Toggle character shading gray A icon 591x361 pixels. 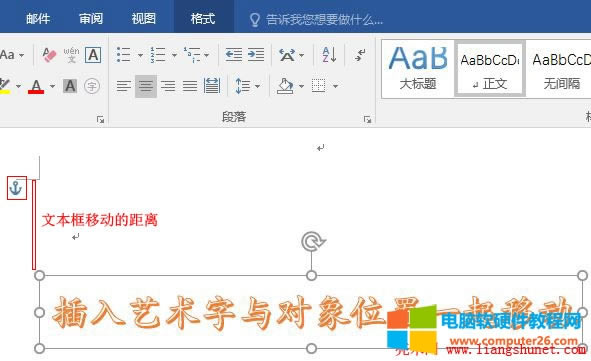[x=70, y=86]
